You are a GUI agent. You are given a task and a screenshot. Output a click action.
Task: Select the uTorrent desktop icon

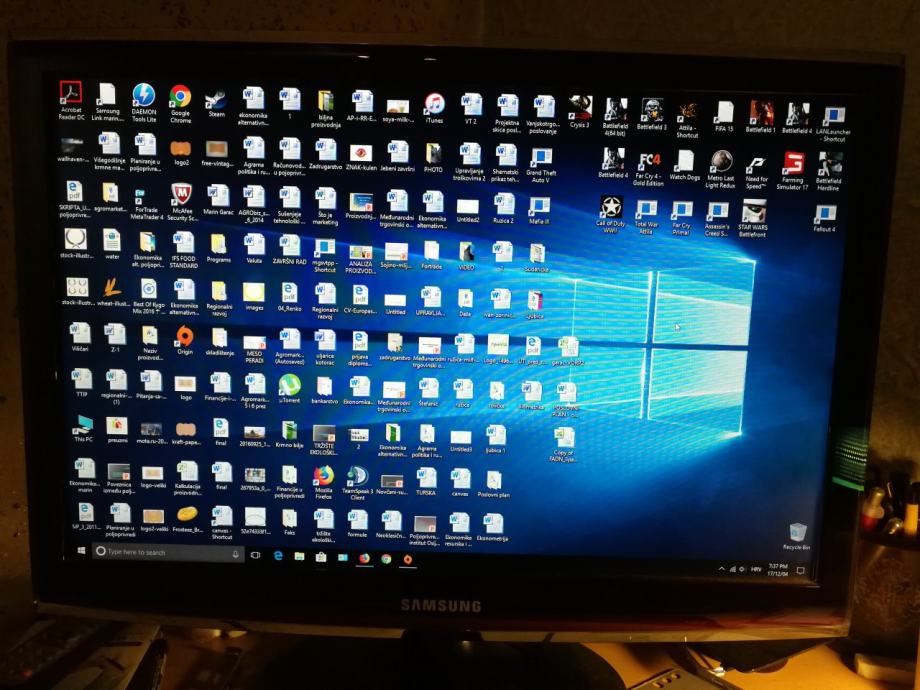coord(289,388)
